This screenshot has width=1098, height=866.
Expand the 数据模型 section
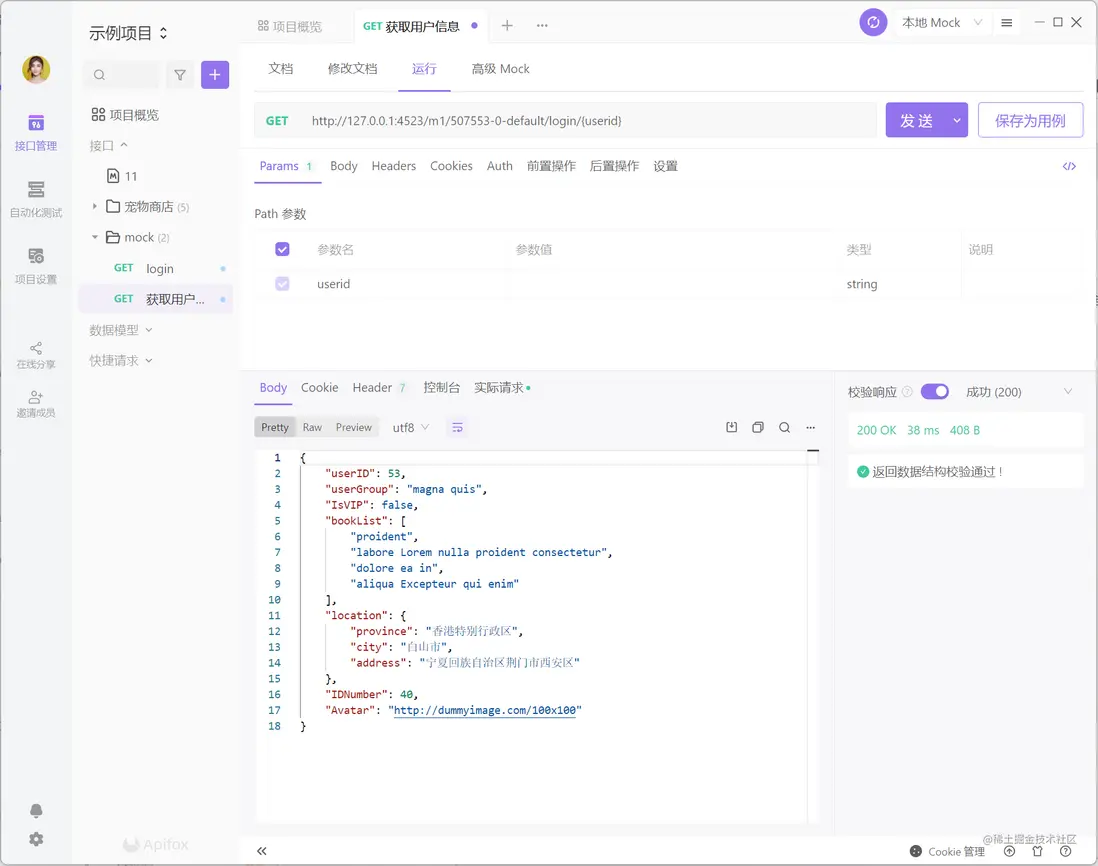coord(120,330)
